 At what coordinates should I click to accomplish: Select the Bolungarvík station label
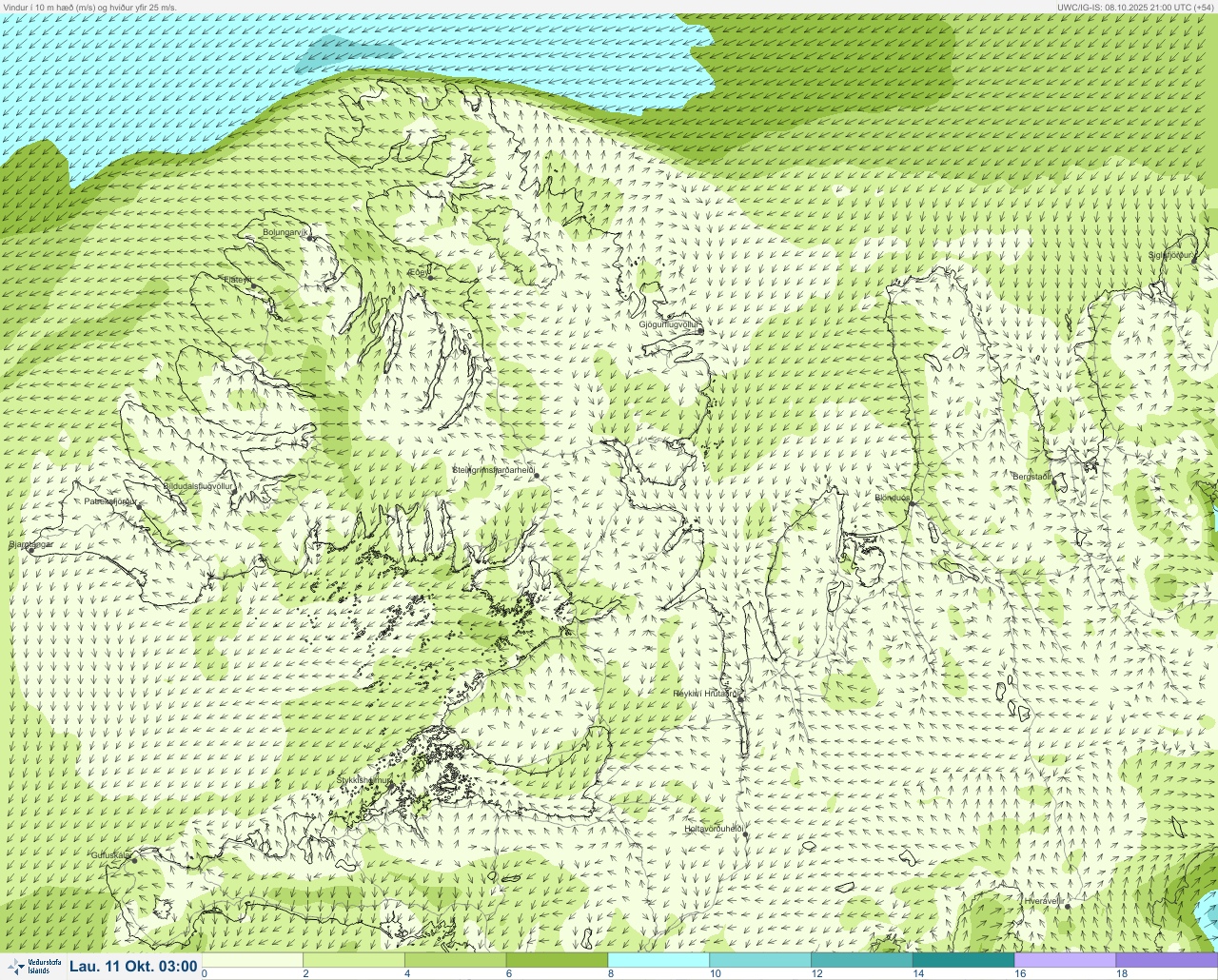click(287, 231)
